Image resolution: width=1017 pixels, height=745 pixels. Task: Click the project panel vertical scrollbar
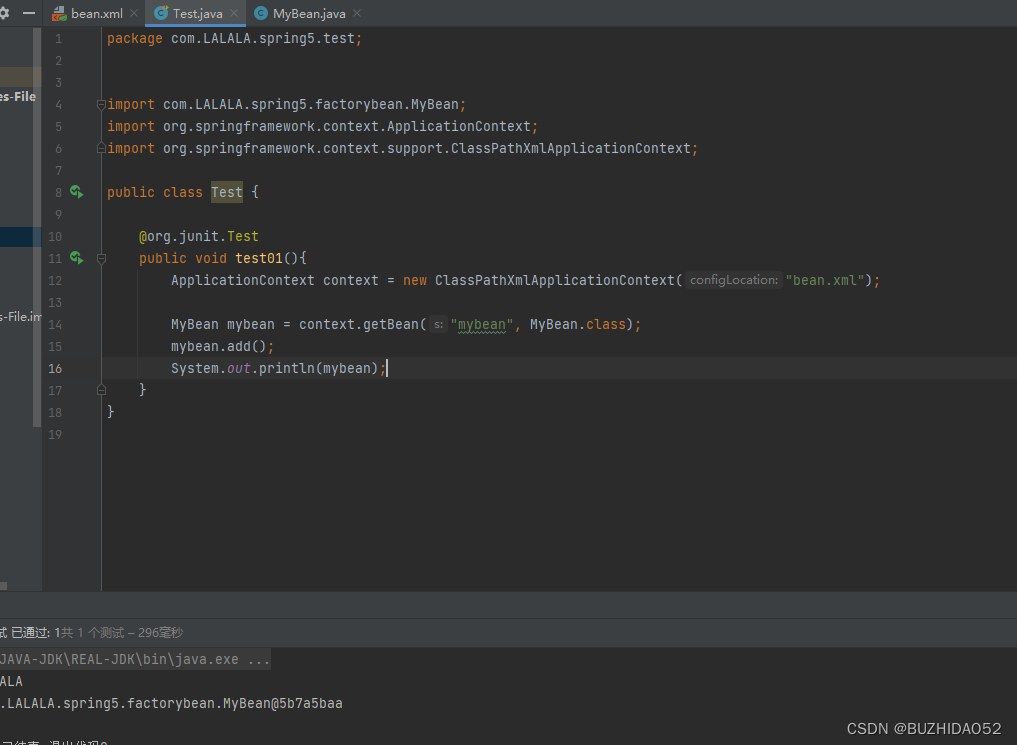click(x=37, y=227)
